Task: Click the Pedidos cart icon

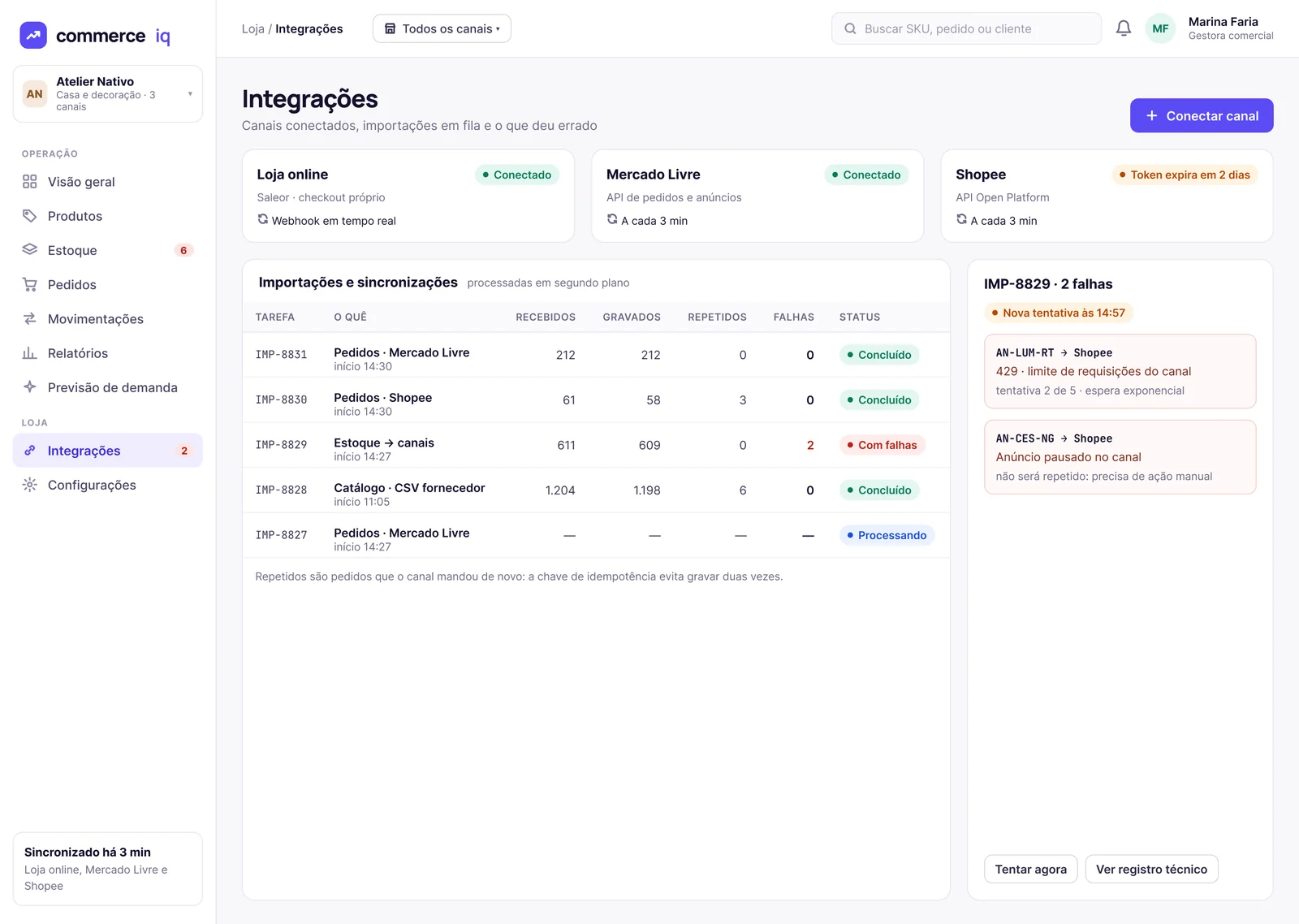Action: pos(30,284)
